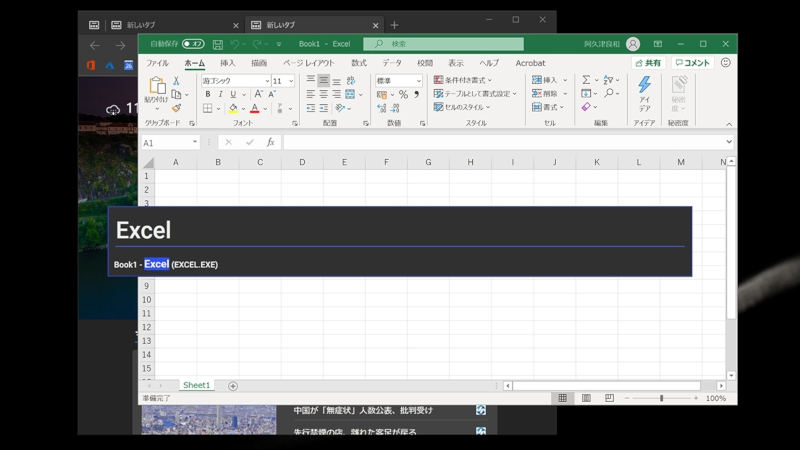Click the 100% zoom level button
Screen dimensions: 800x450
[715, 398]
